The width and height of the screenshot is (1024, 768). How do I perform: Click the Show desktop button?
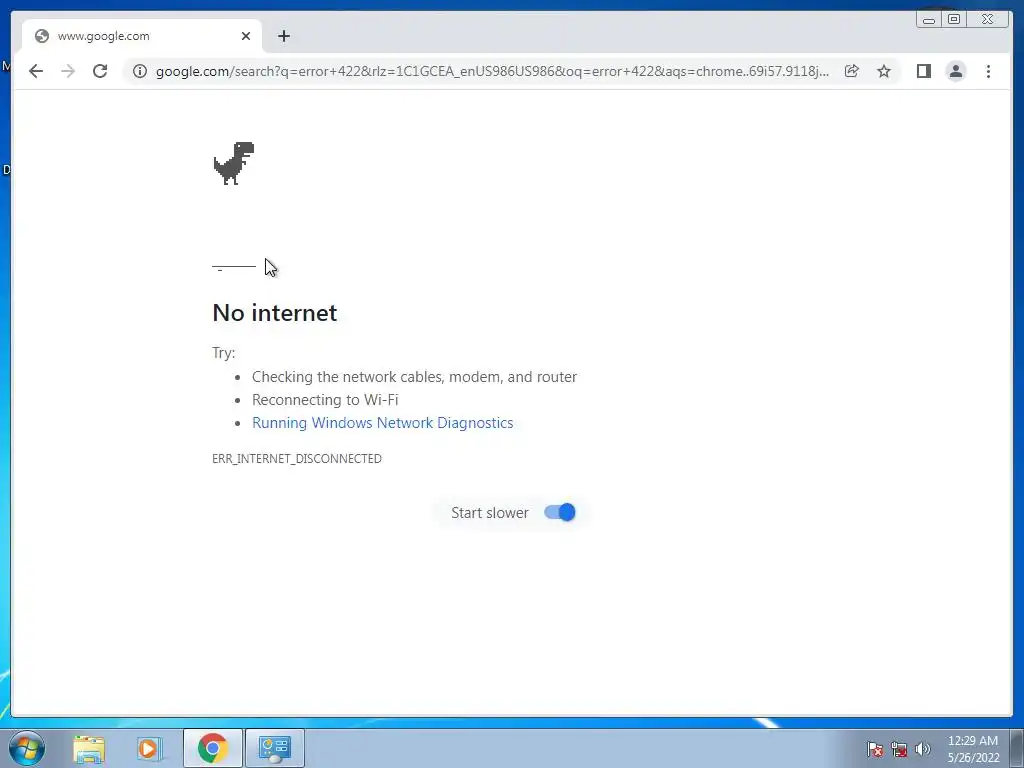(1017, 749)
